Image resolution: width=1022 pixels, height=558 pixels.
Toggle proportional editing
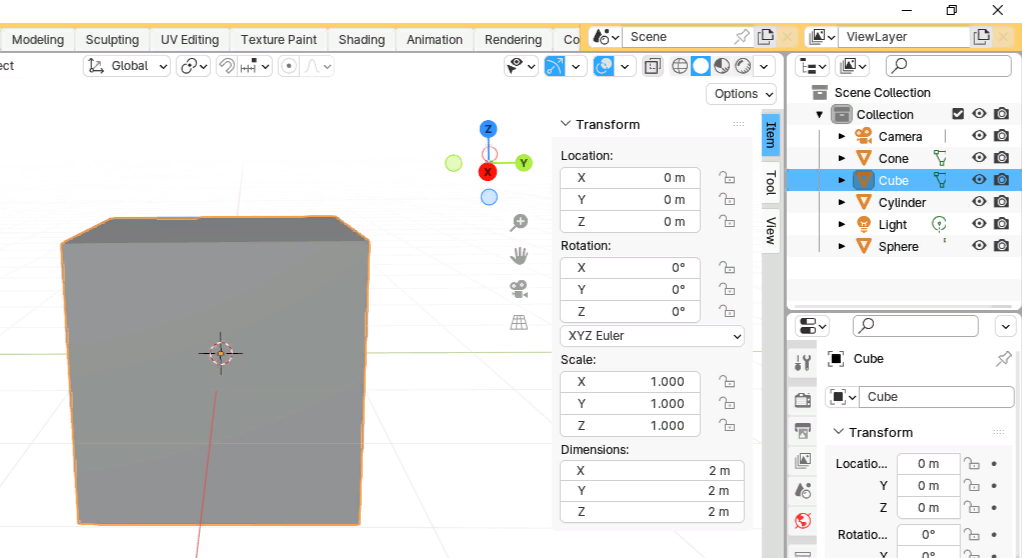coord(289,66)
